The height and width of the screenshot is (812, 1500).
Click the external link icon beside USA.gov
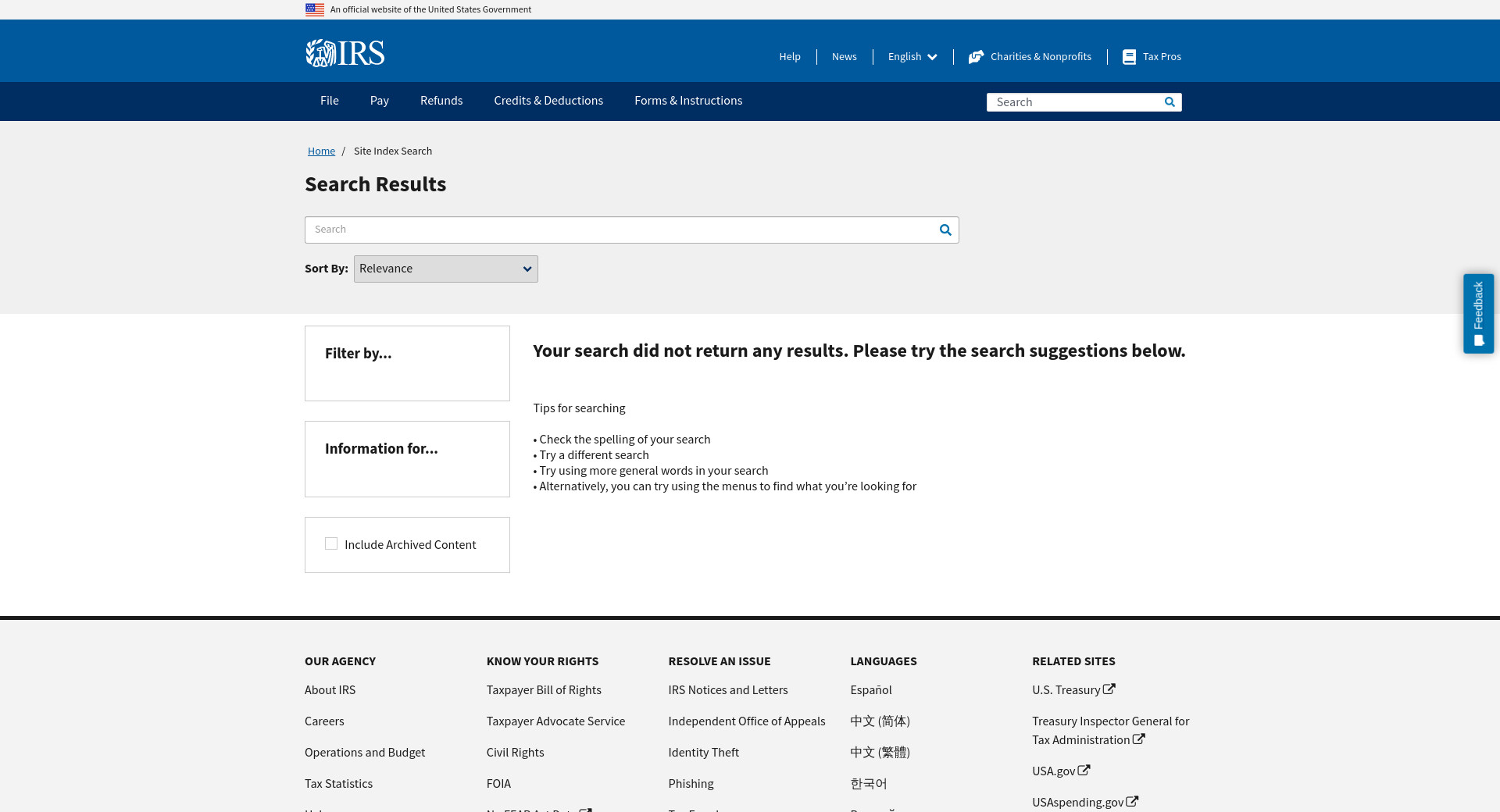[x=1084, y=771]
